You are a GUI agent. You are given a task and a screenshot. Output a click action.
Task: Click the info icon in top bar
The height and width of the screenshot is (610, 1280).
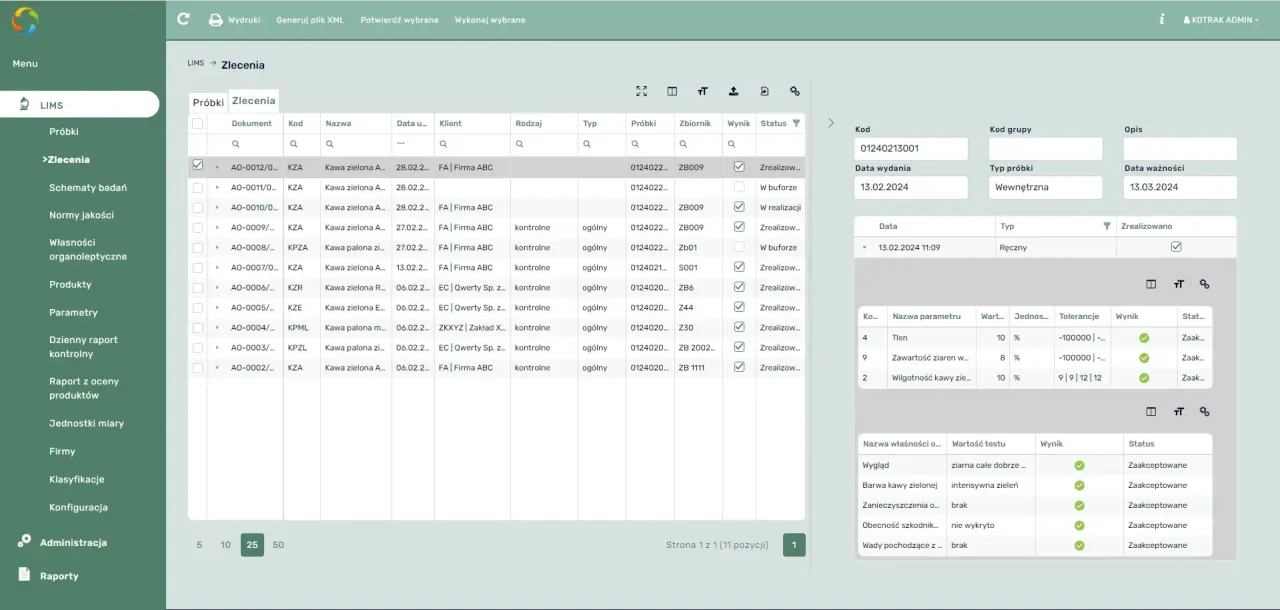1161,19
